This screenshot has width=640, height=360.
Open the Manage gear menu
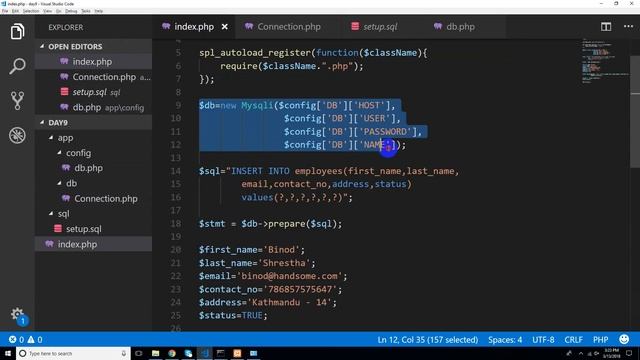[17, 314]
